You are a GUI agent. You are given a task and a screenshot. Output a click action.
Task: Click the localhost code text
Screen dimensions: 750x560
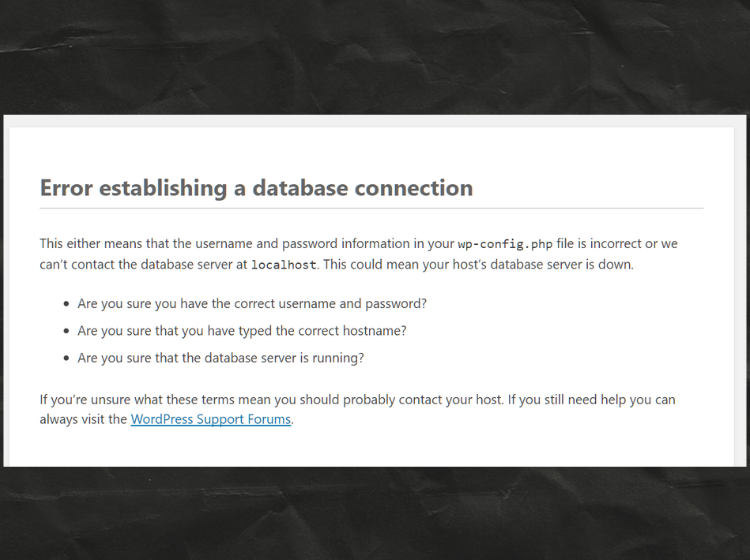(x=283, y=265)
